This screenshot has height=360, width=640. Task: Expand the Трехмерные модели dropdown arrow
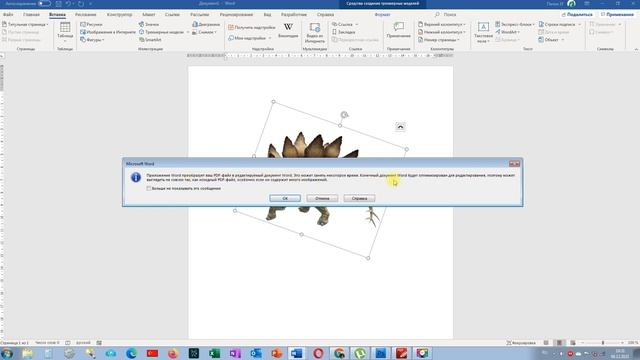tap(188, 32)
